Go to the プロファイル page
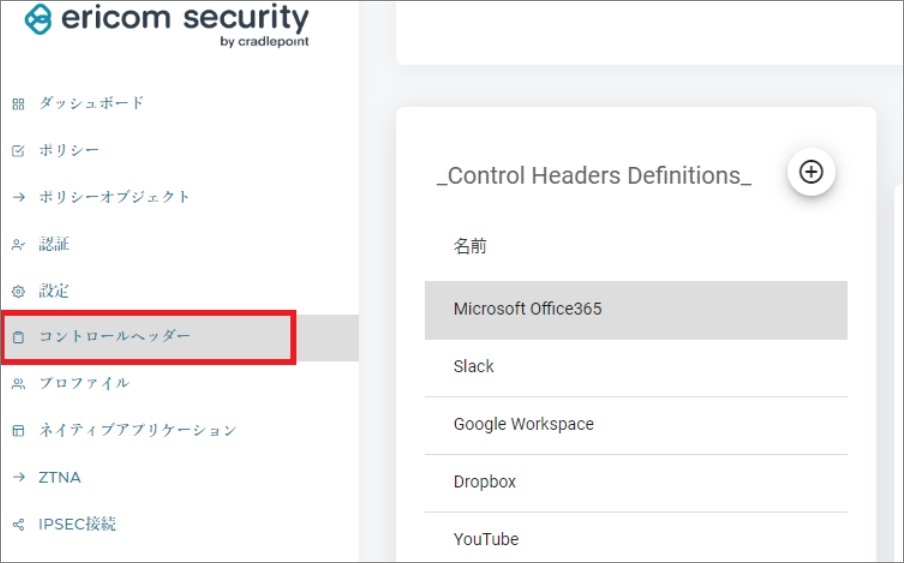 [84, 383]
